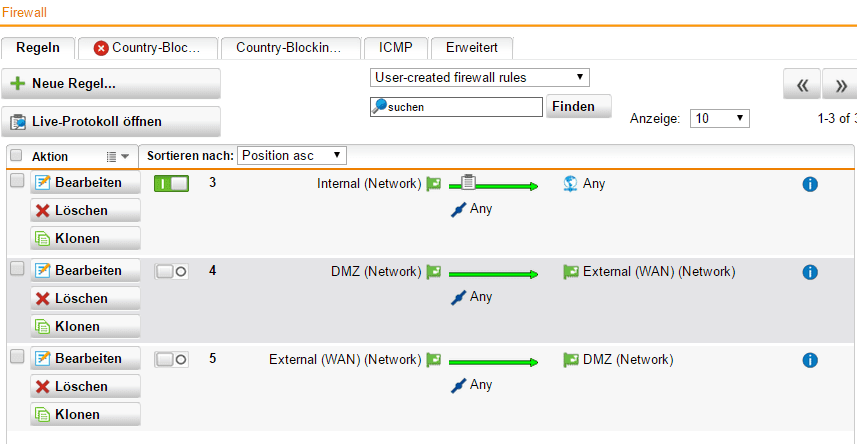Switch to the ICMP tab
This screenshot has height=444, width=857.
coord(396,47)
